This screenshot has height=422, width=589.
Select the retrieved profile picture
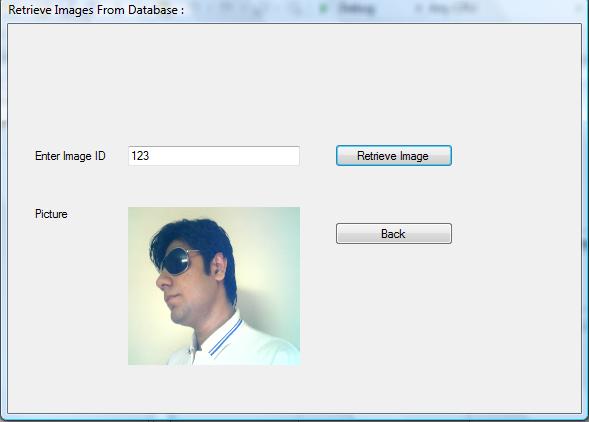[x=214, y=286]
